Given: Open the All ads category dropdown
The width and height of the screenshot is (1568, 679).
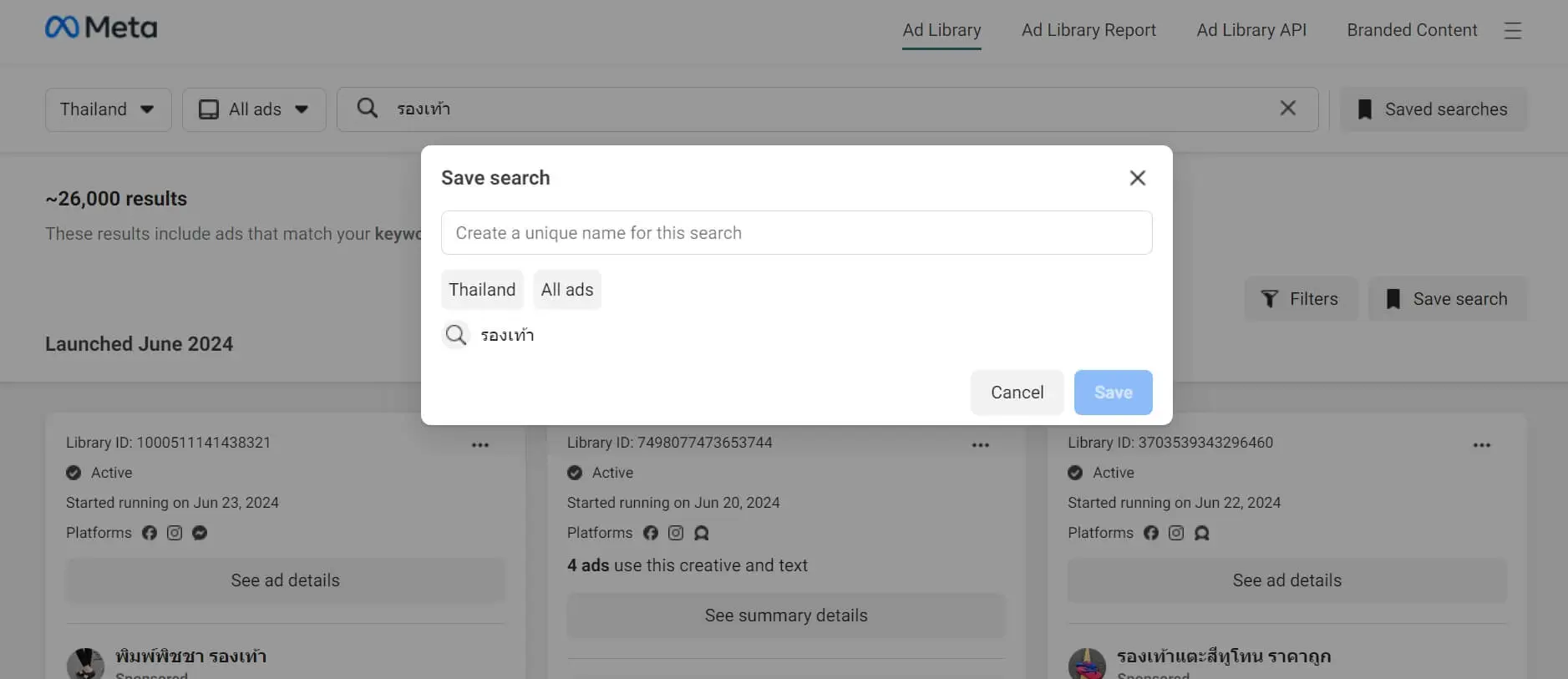Looking at the screenshot, I should (254, 109).
